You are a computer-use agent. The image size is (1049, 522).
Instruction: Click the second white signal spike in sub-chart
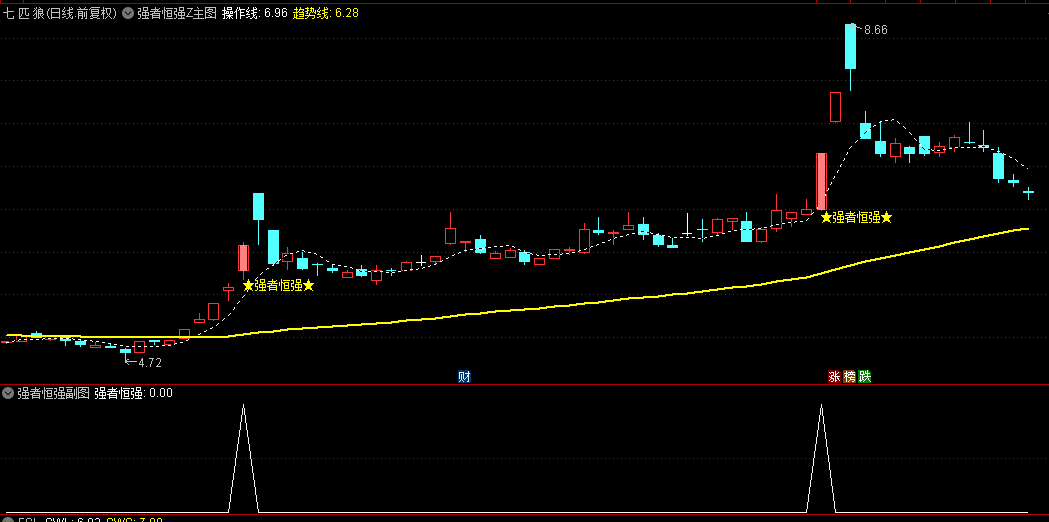point(822,458)
